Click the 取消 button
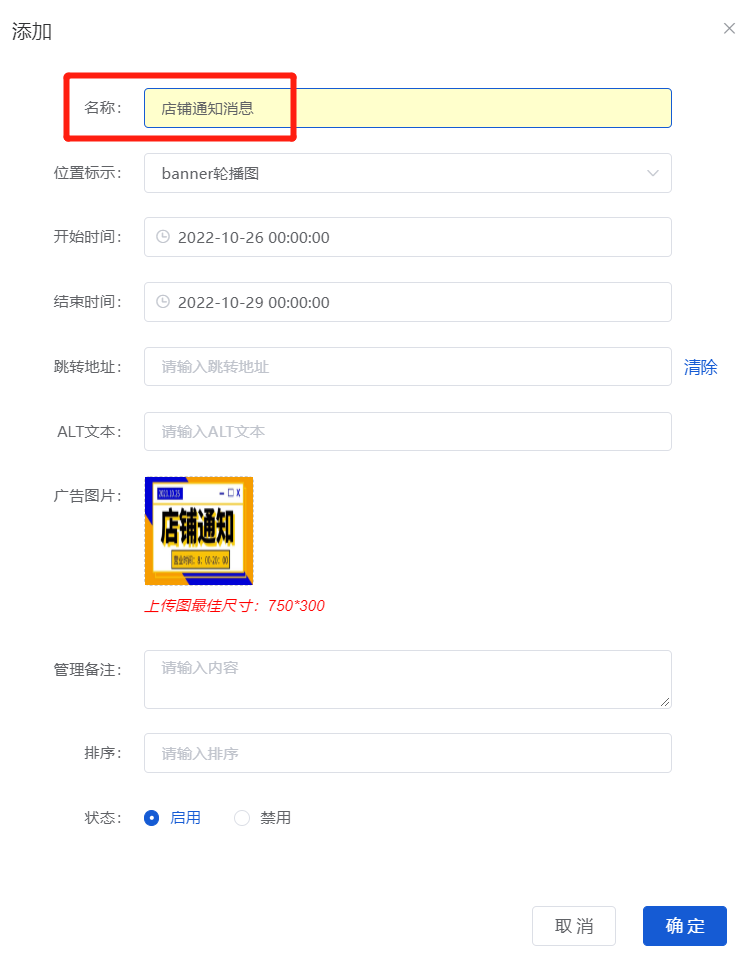The height and width of the screenshot is (960, 751). pos(574,926)
